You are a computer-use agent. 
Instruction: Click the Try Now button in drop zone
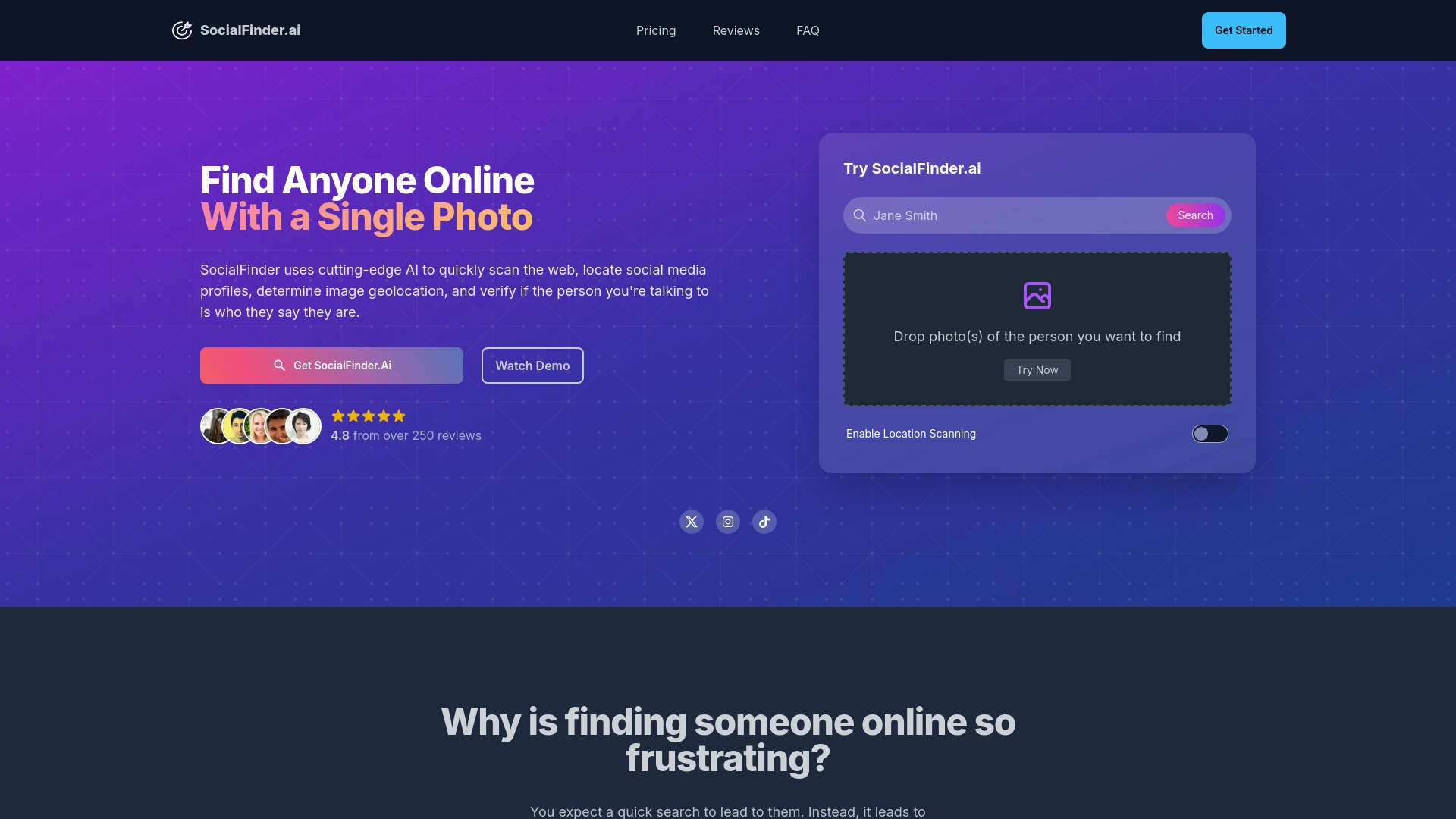[x=1037, y=370]
